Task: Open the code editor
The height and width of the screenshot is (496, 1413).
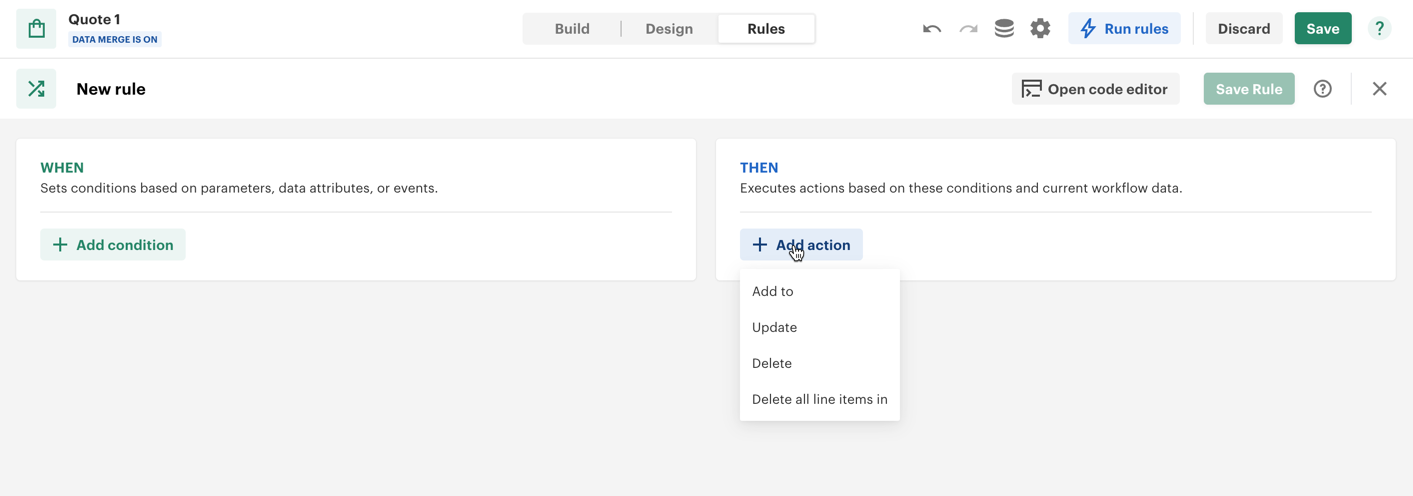Action: point(1095,89)
